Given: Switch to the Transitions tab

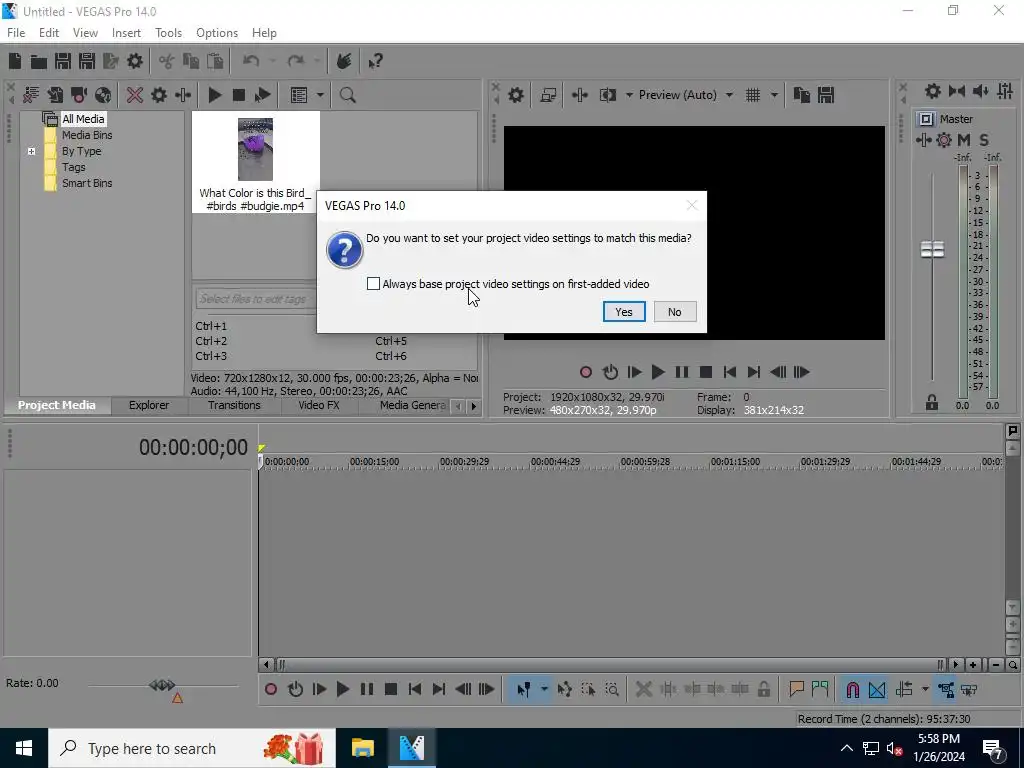Looking at the screenshot, I should tap(234, 406).
